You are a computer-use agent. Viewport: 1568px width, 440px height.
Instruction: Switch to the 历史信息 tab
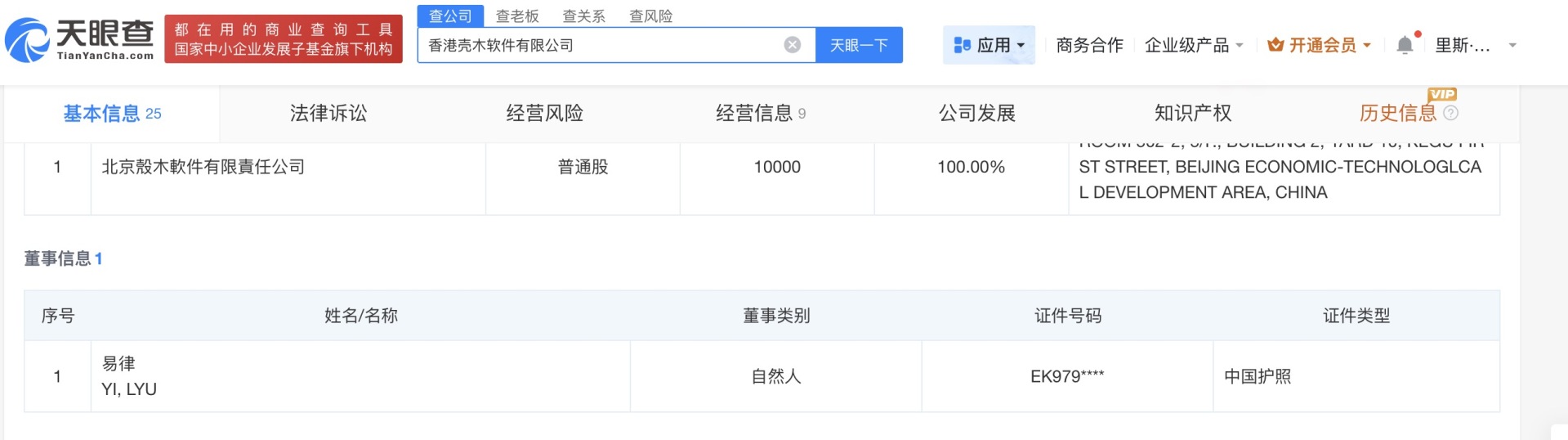[x=1398, y=114]
